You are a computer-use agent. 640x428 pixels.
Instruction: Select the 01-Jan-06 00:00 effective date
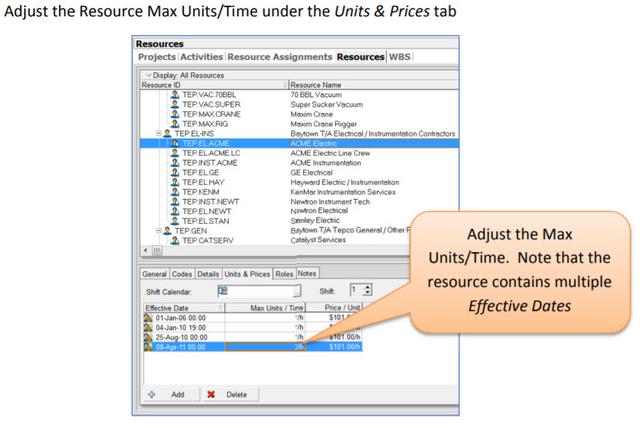pos(180,318)
